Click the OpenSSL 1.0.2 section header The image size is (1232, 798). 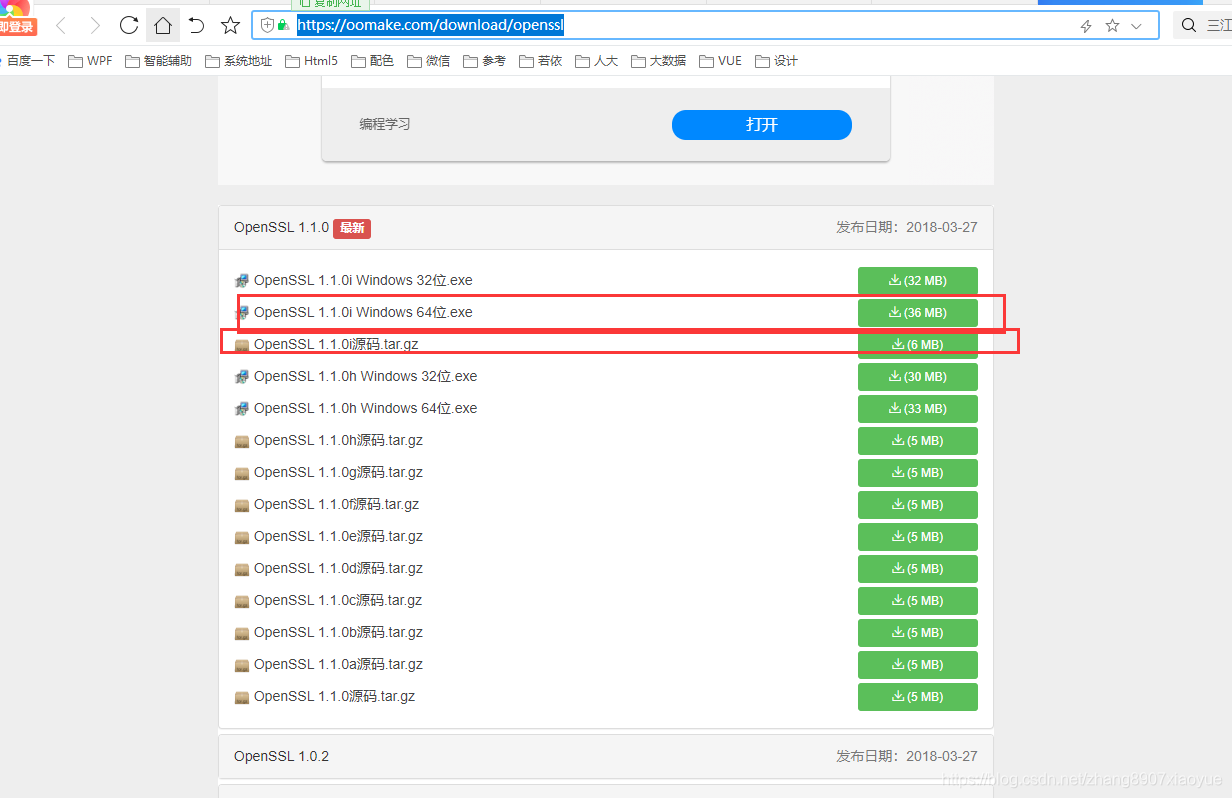pyautogui.click(x=606, y=756)
